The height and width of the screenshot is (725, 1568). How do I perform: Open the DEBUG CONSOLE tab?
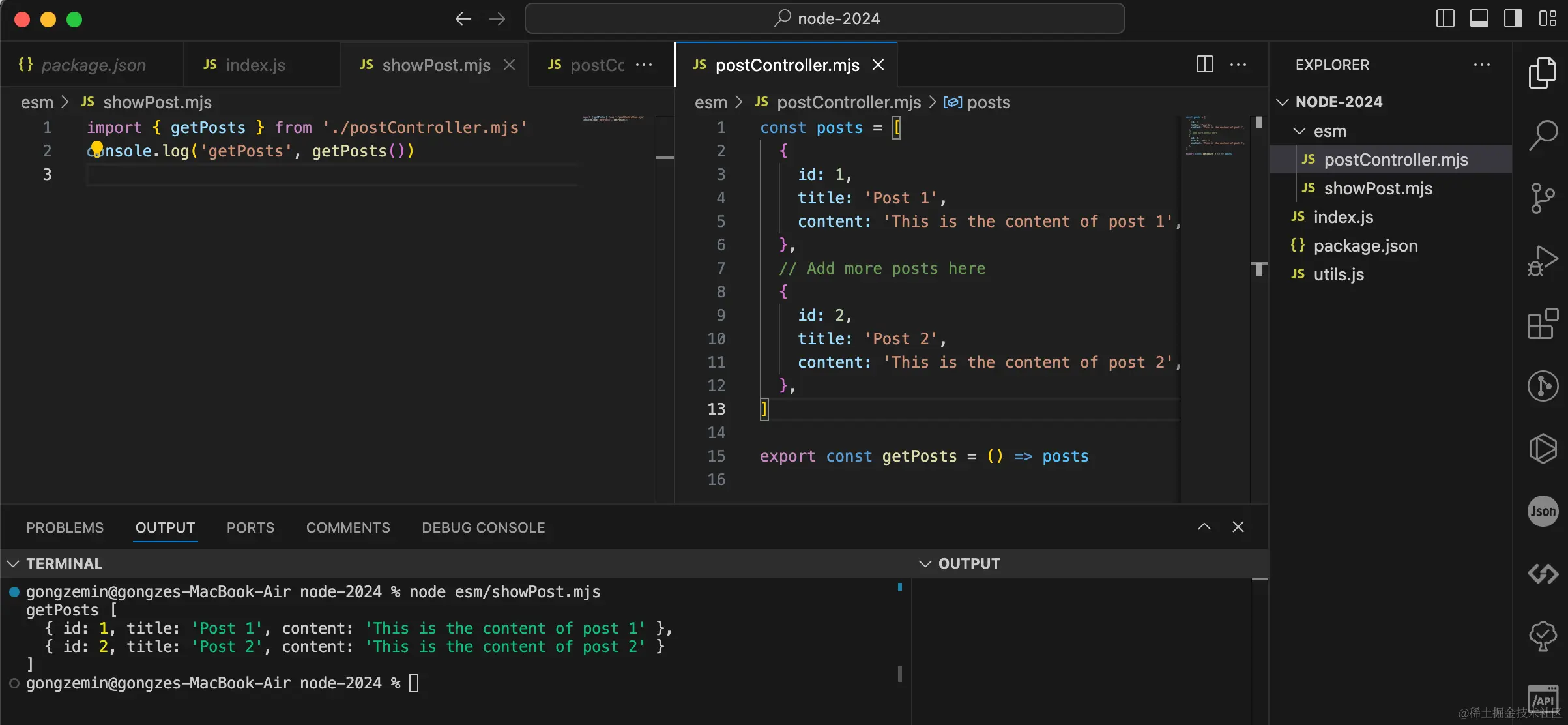pyautogui.click(x=483, y=527)
